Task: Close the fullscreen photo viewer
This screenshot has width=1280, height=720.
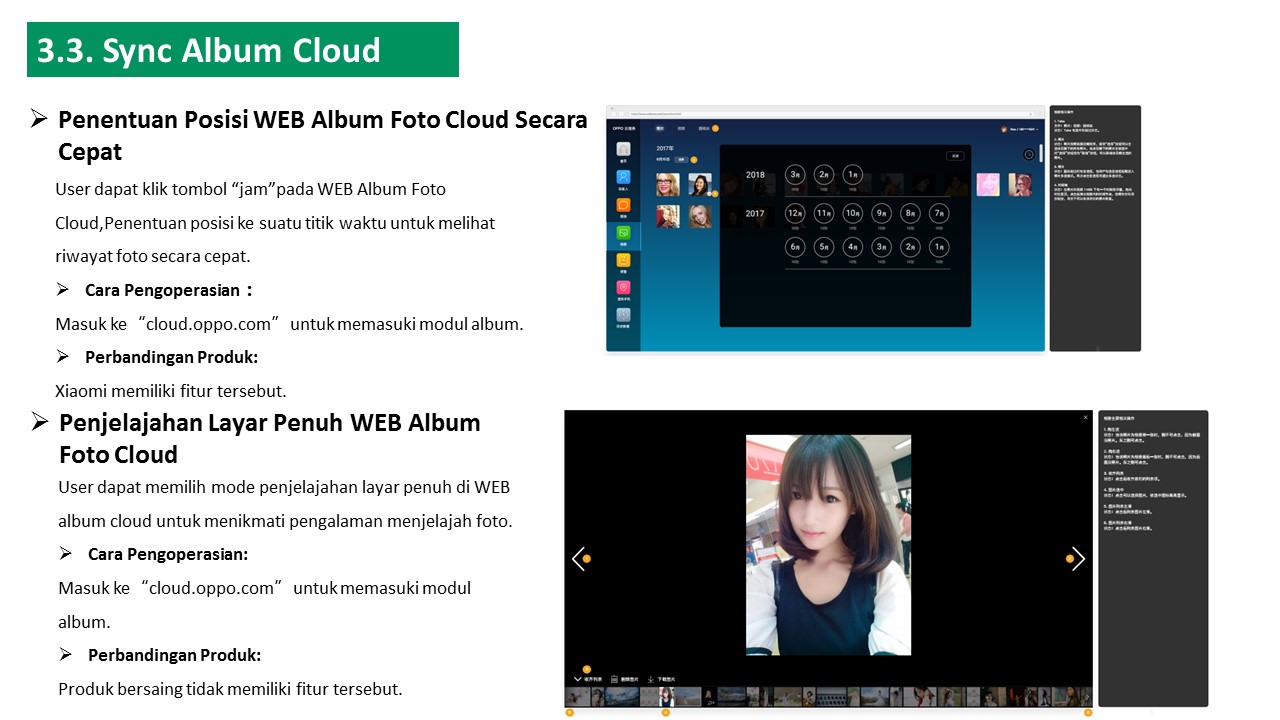Action: 1086,417
